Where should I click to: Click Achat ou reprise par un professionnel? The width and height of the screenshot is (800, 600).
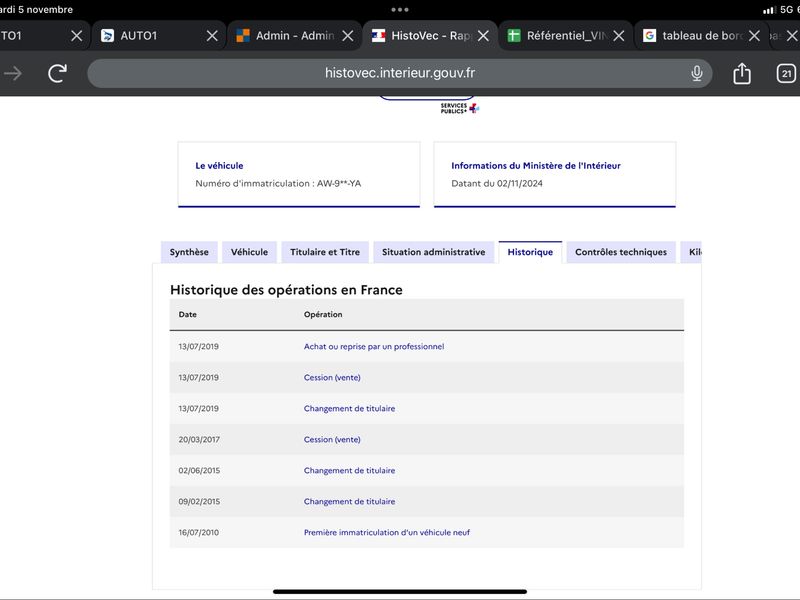tap(374, 346)
